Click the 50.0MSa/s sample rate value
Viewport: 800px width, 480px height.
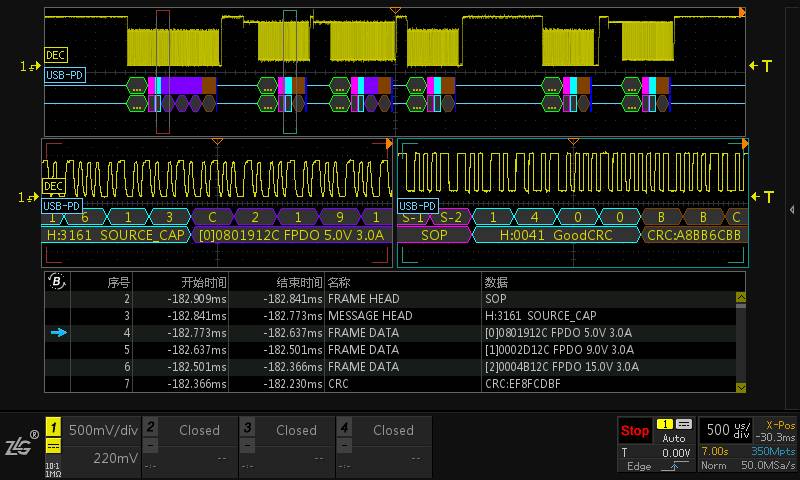[768, 465]
